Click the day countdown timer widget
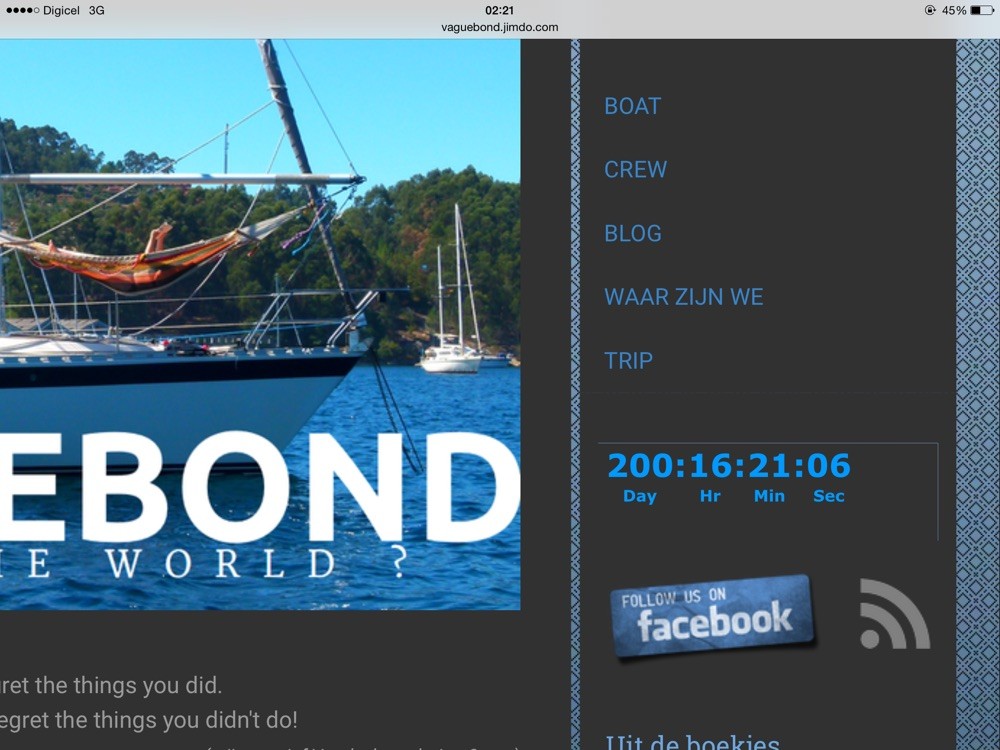1000x750 pixels. click(728, 476)
